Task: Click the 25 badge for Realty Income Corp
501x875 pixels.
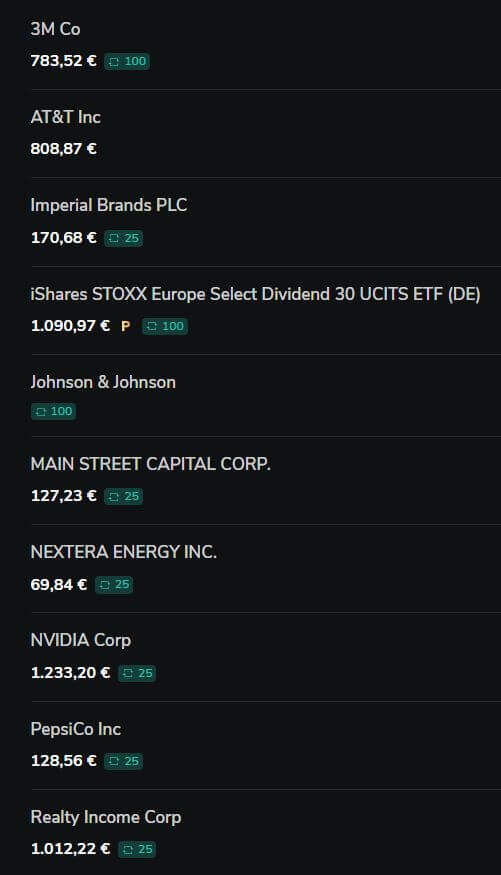Action: (x=137, y=850)
